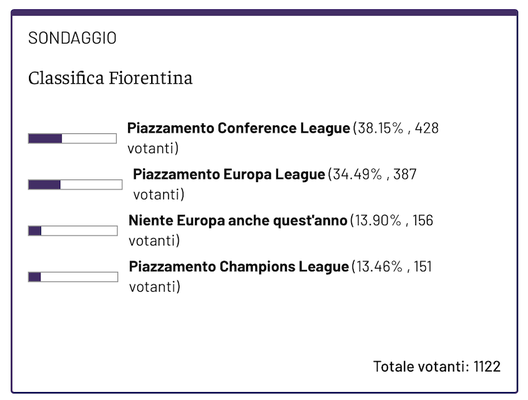Click the Europa League result progress bar
Viewport: 528px width, 400px height.
pyautogui.click(x=75, y=185)
